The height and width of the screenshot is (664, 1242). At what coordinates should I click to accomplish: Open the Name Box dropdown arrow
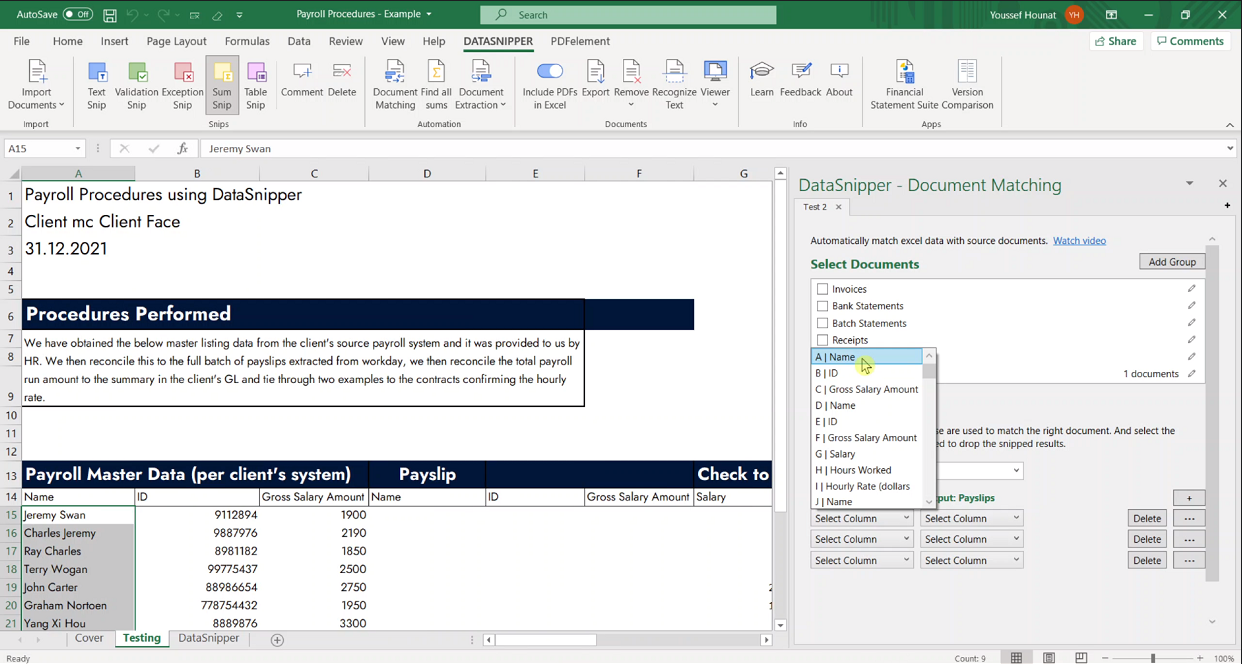pos(77,149)
